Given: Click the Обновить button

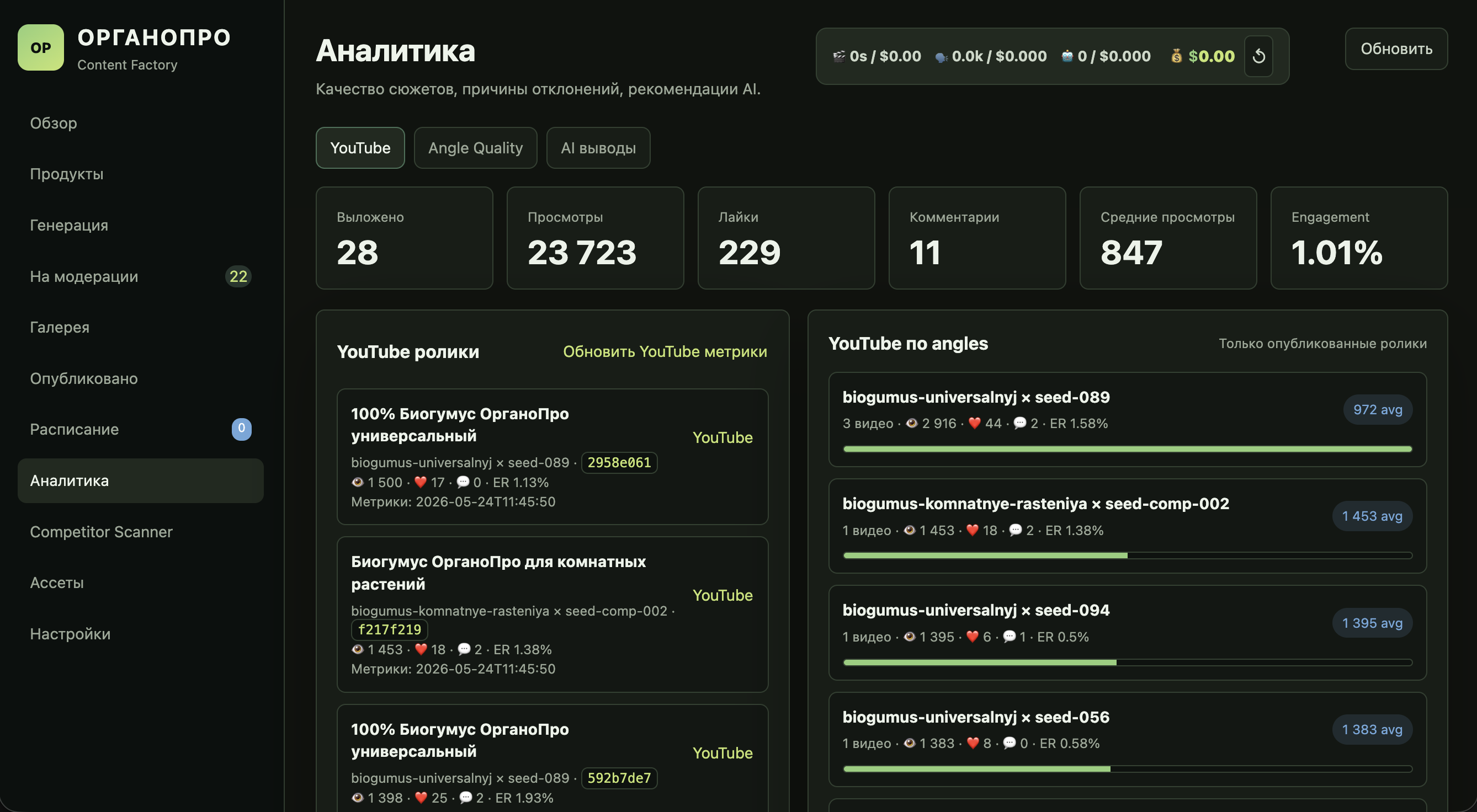Looking at the screenshot, I should pyautogui.click(x=1396, y=49).
